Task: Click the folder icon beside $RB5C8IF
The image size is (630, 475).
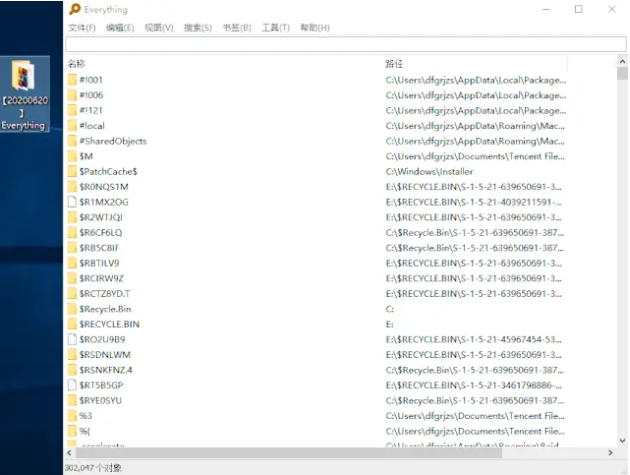Action: coord(72,248)
